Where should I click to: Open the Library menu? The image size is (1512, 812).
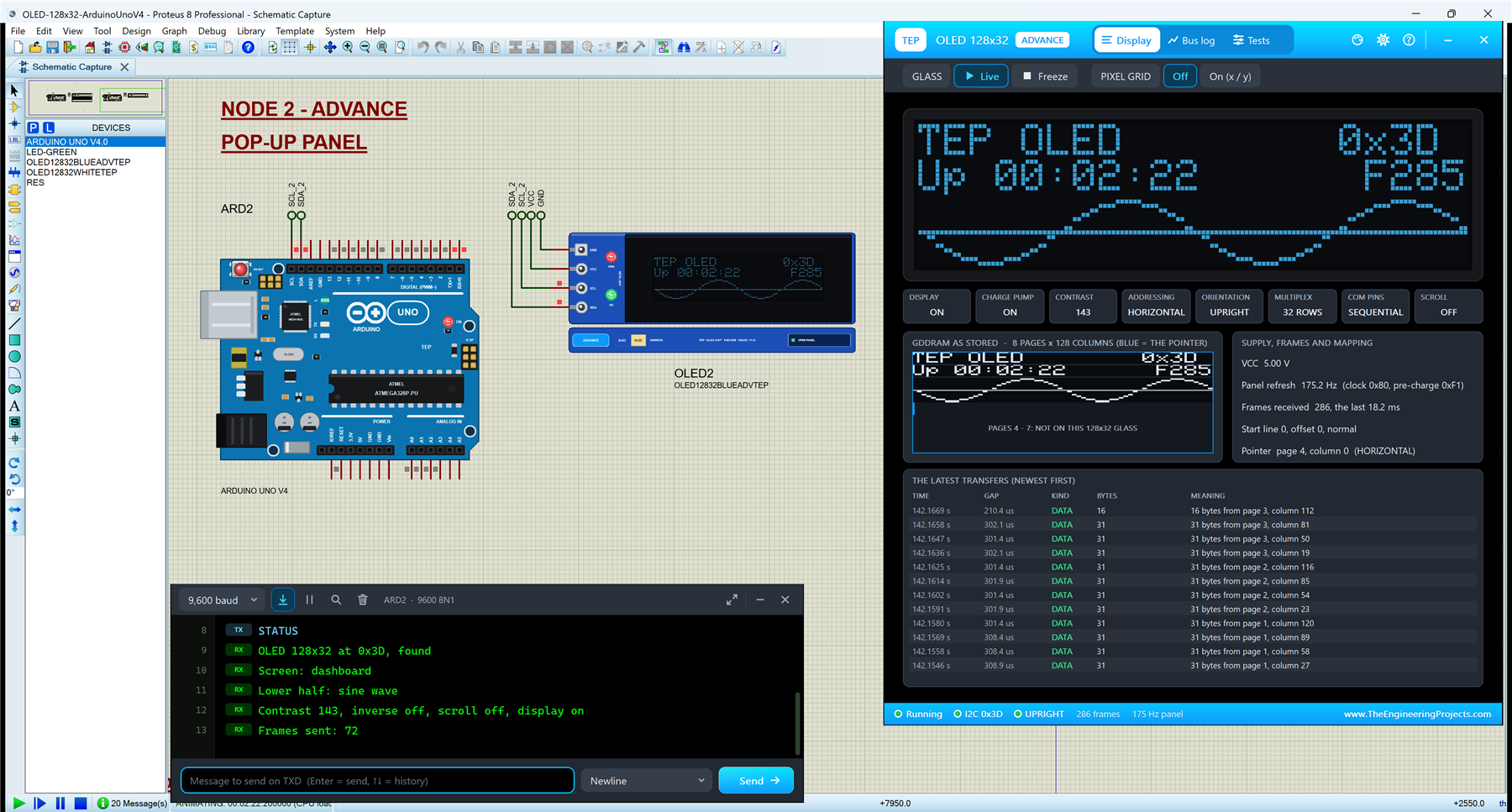(x=250, y=31)
